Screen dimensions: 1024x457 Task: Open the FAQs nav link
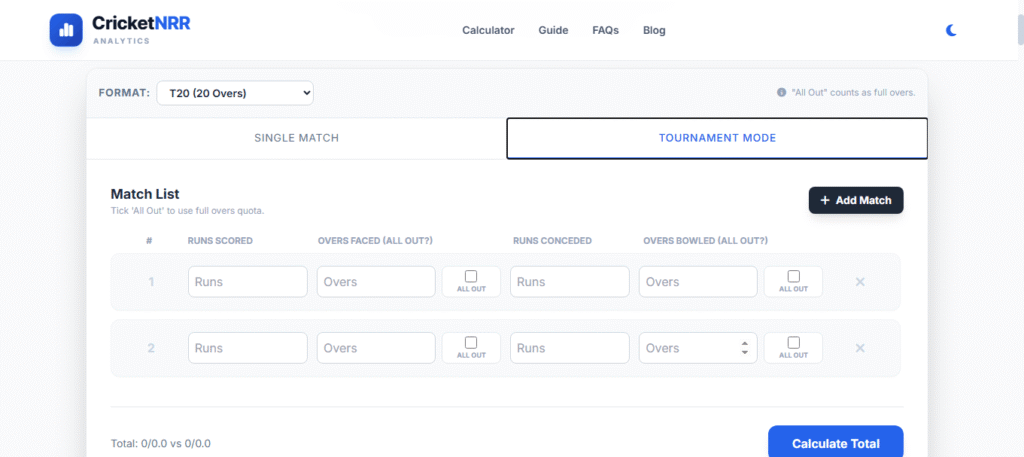point(605,30)
